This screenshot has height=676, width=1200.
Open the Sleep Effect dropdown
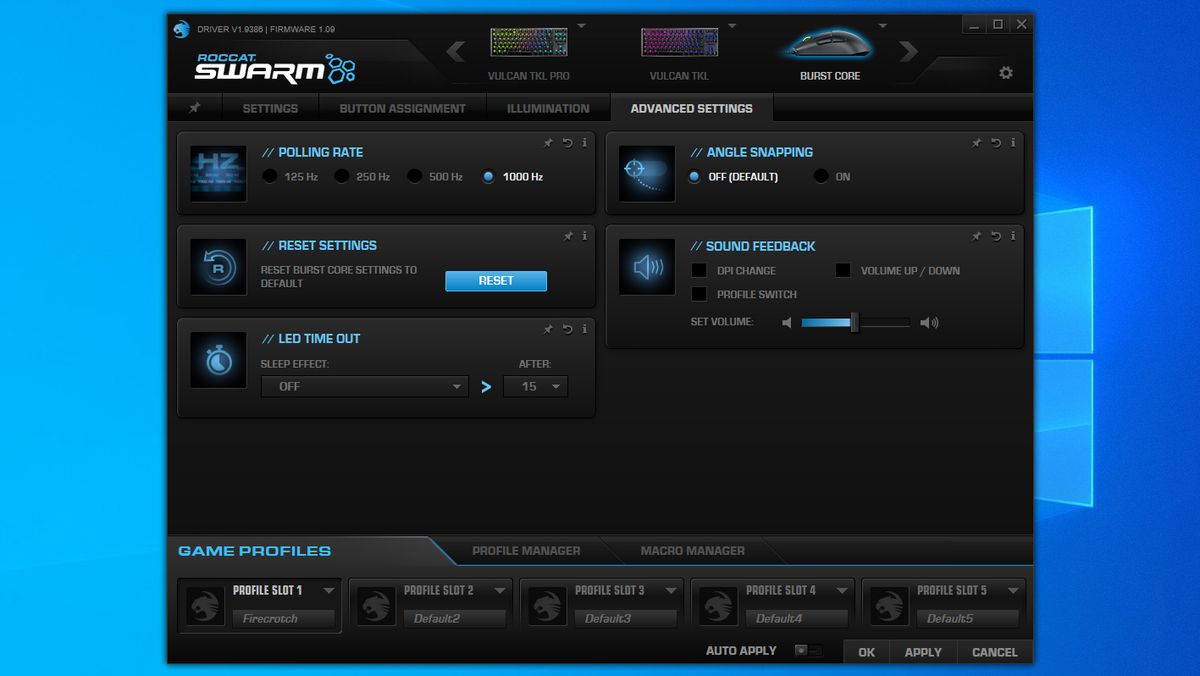[364, 386]
